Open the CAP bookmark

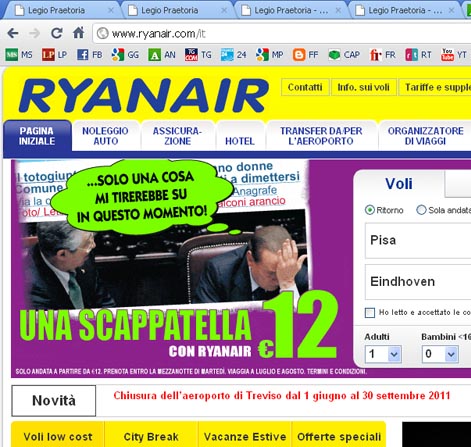click(x=344, y=55)
